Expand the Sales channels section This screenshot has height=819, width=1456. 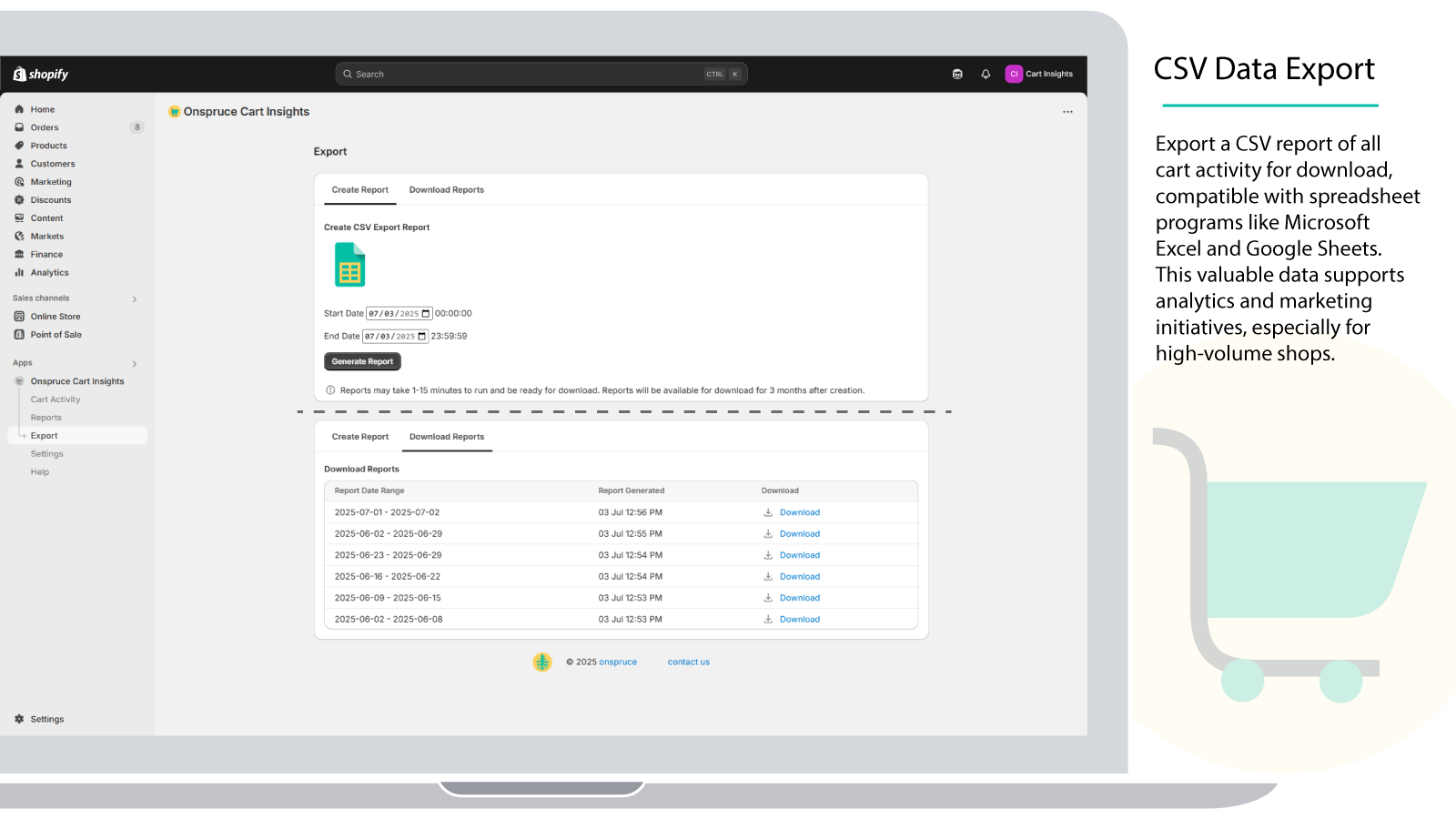134,298
